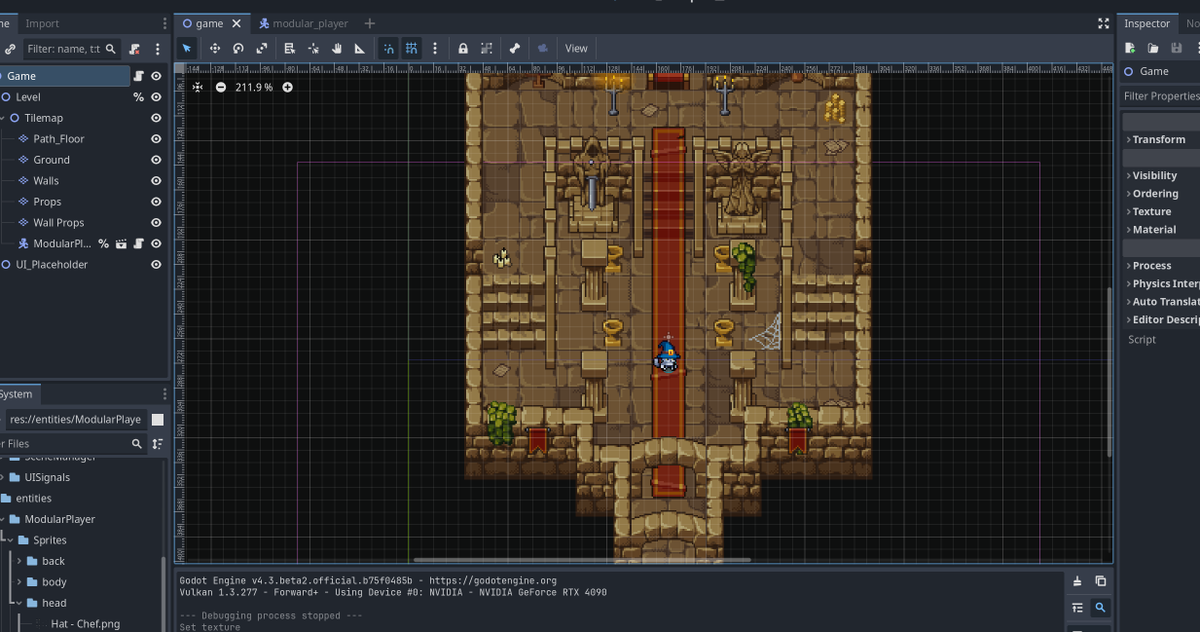
Task: Switch to the modular_player scene tab
Action: pyautogui.click(x=303, y=23)
